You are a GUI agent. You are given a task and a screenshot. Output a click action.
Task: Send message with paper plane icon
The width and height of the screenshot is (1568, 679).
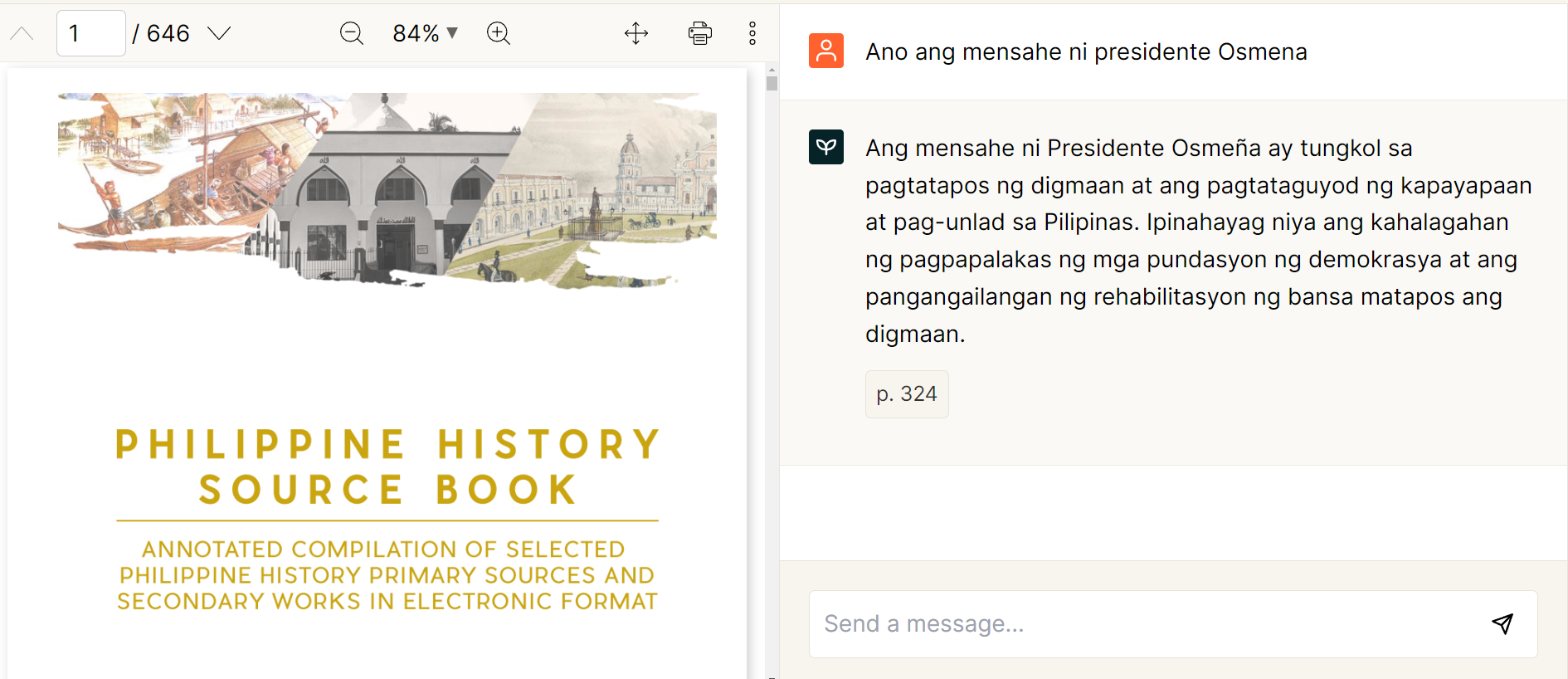click(1502, 623)
